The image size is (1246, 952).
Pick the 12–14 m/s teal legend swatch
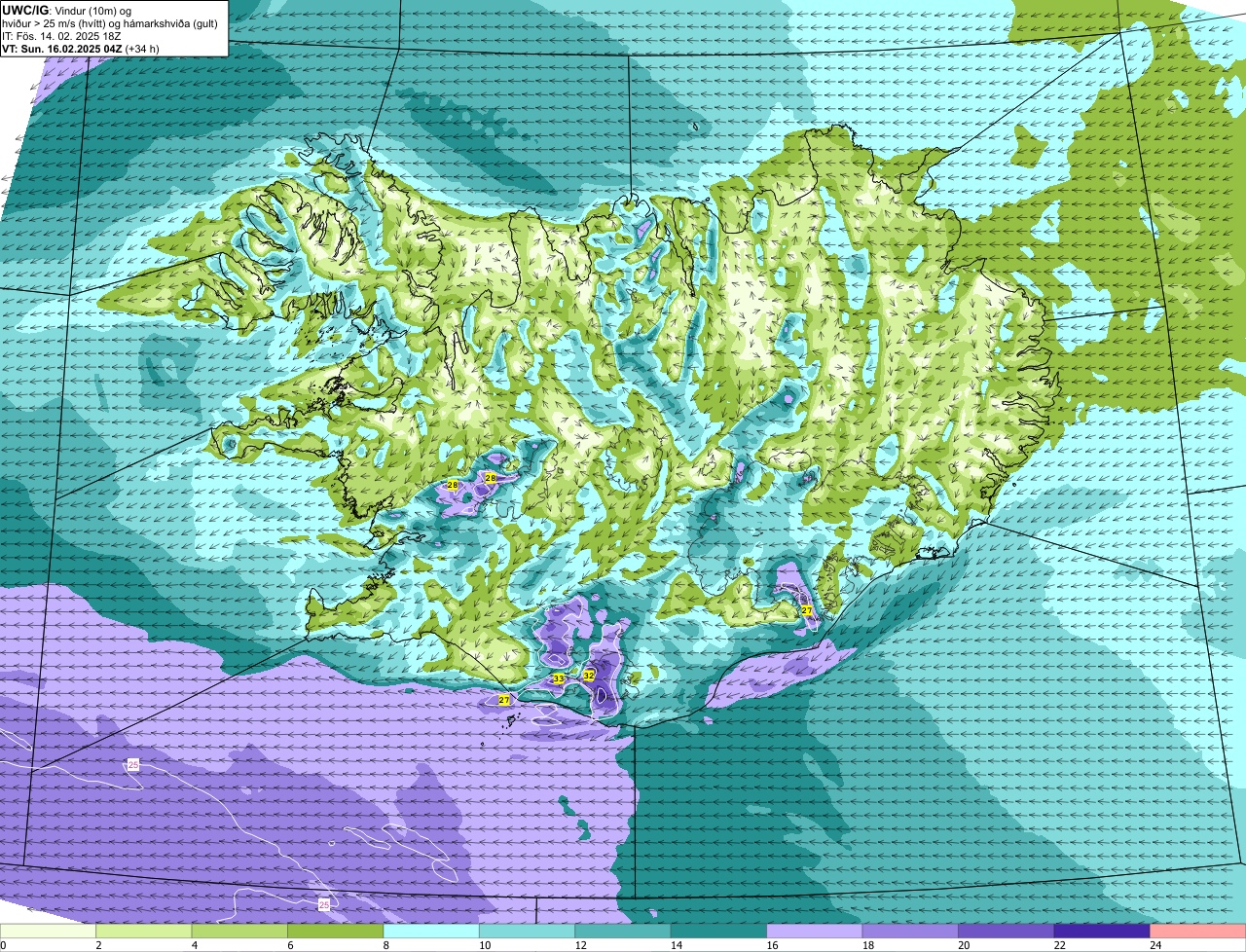tap(623, 932)
